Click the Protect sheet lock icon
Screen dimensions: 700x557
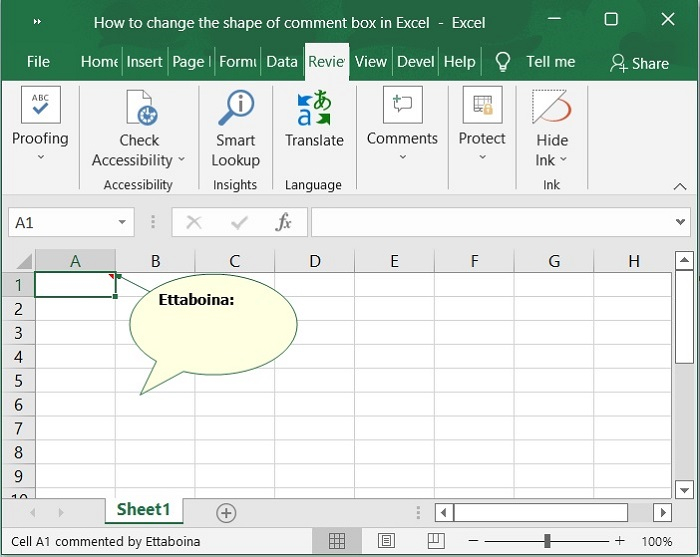tap(483, 105)
